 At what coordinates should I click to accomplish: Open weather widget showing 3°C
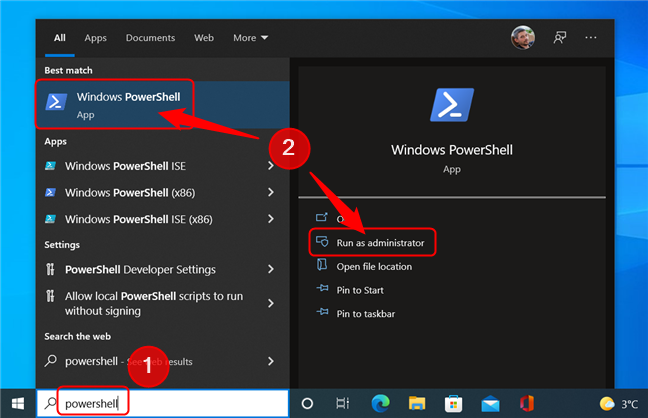click(619, 404)
